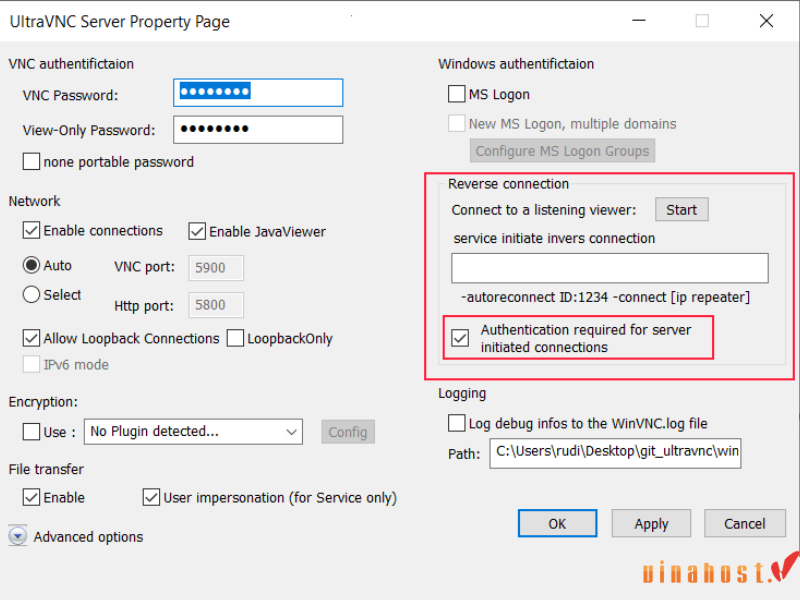This screenshot has width=800, height=600.
Task: Click the Configure MS Logon Groups button
Action: [562, 151]
